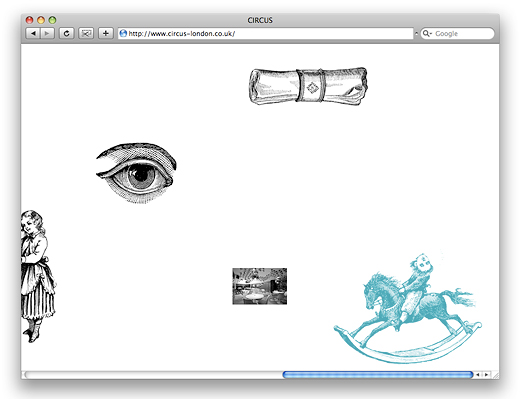
Task: Click the green zoom window button
Action: tap(52, 20)
